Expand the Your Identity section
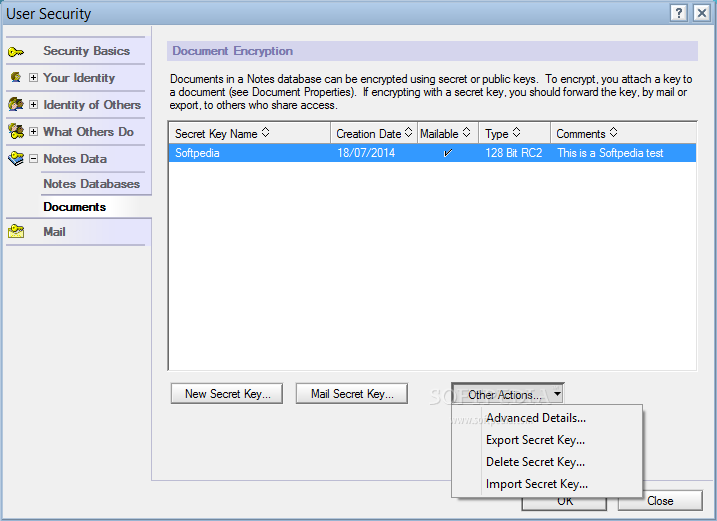The height and width of the screenshot is (521, 717). click(33, 77)
